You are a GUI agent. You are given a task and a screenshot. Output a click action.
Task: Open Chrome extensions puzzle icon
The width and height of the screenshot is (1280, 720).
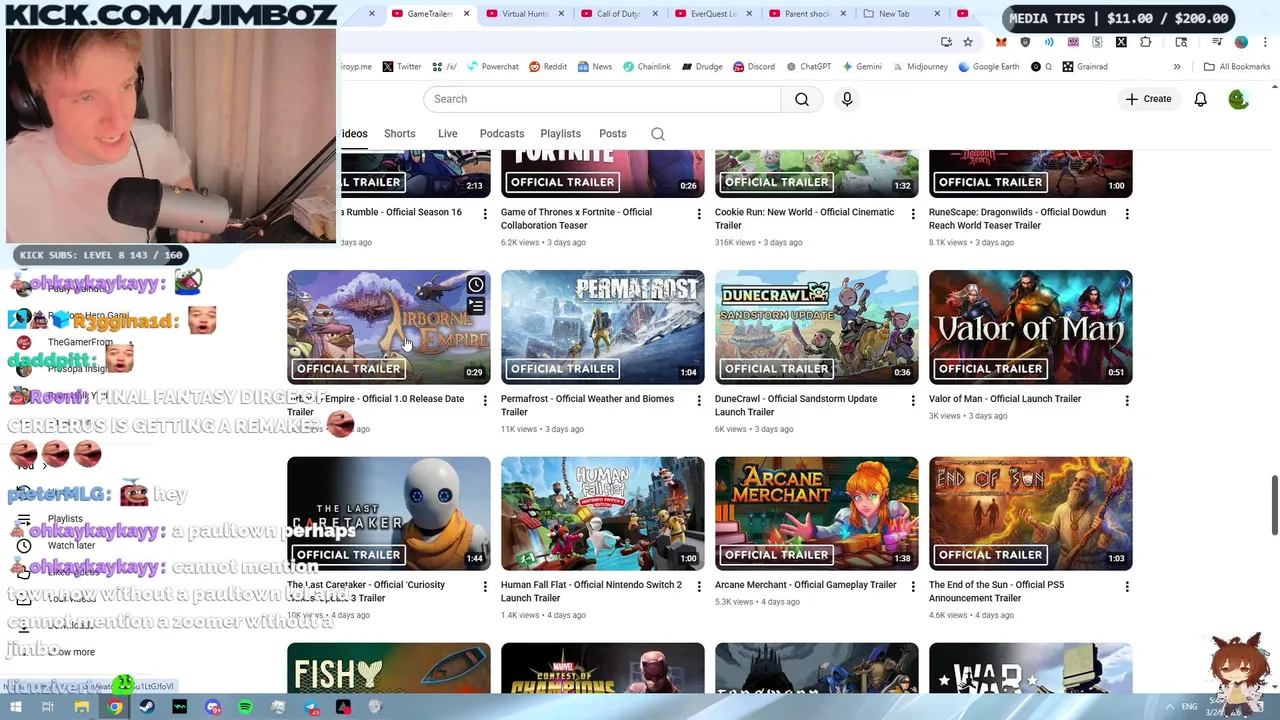pos(1146,42)
